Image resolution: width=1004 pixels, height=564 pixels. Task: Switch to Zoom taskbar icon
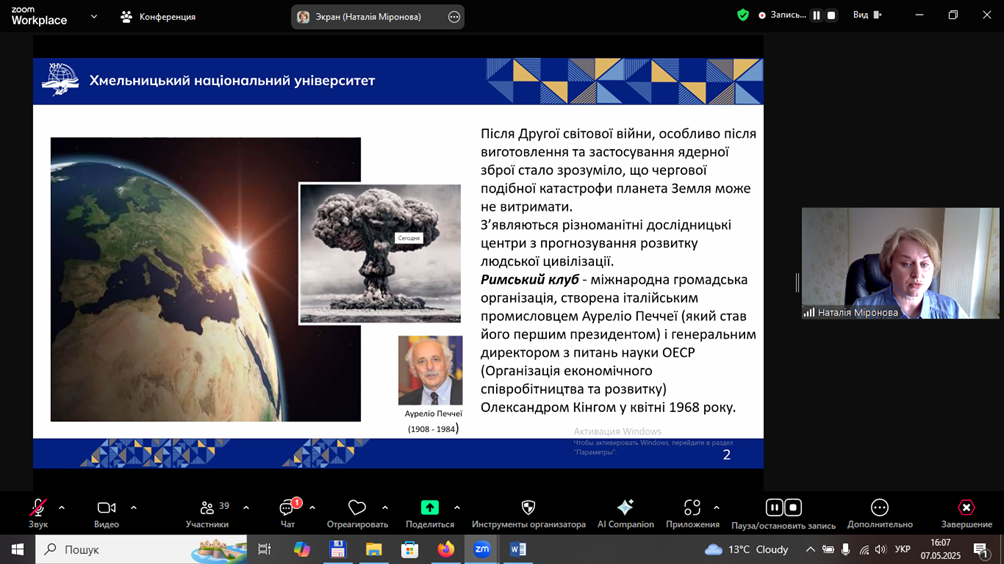[482, 549]
